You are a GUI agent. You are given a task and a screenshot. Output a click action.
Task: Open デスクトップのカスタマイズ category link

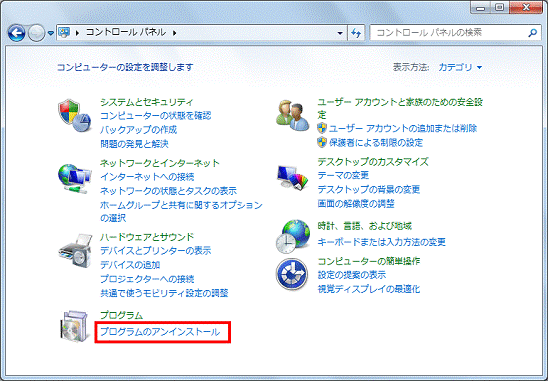coord(373,162)
